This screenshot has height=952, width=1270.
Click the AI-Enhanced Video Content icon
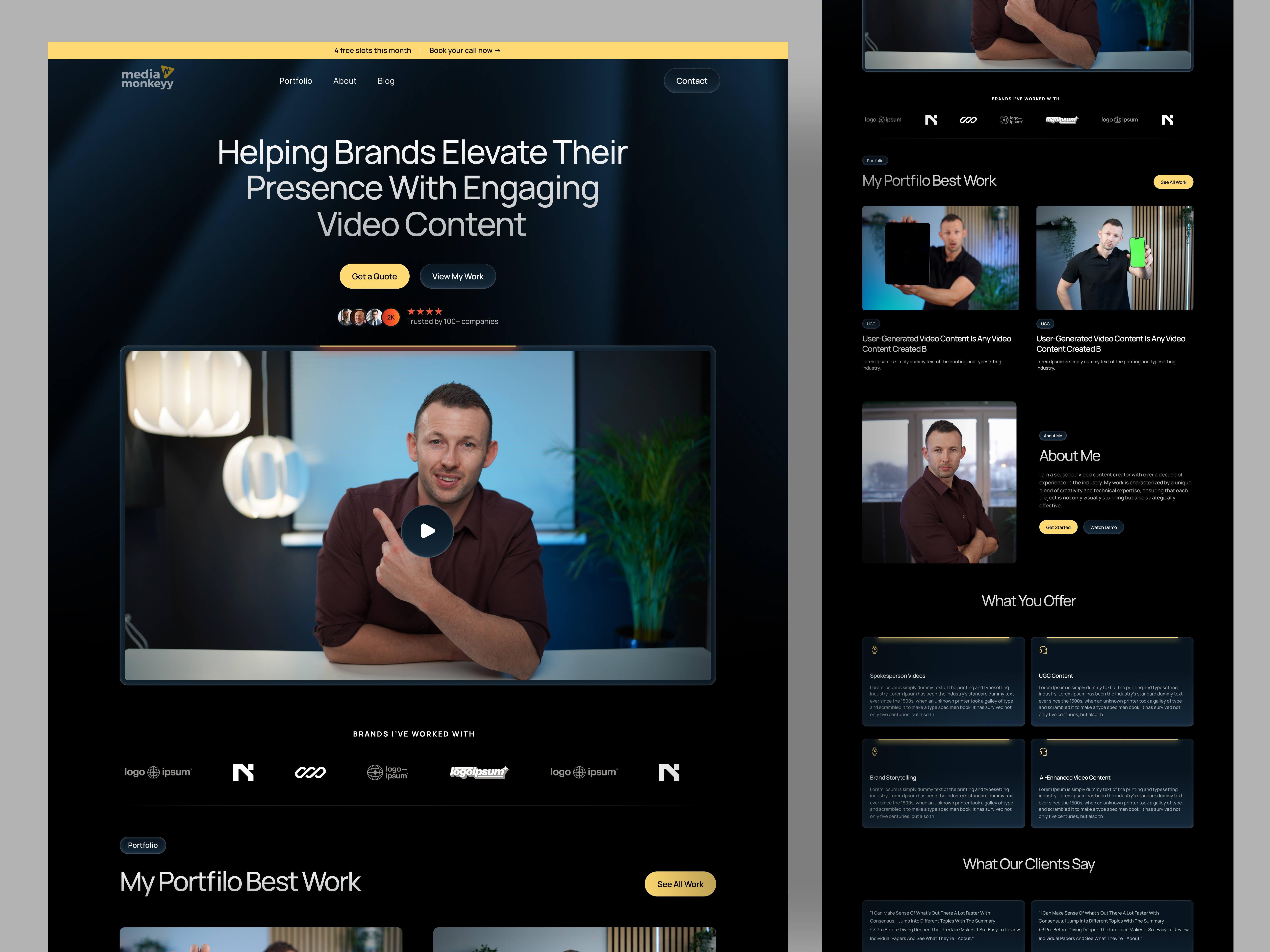click(1043, 752)
